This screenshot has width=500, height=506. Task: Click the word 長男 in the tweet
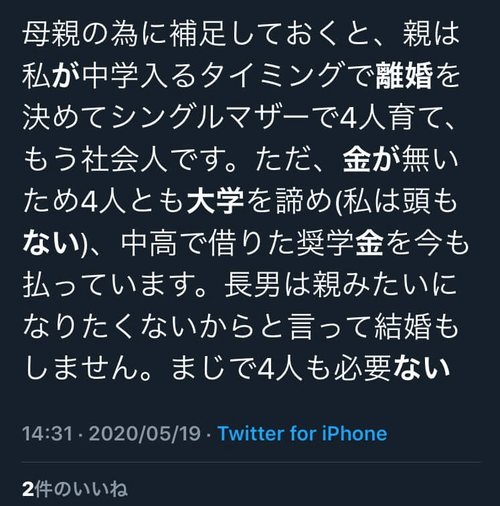[252, 285]
